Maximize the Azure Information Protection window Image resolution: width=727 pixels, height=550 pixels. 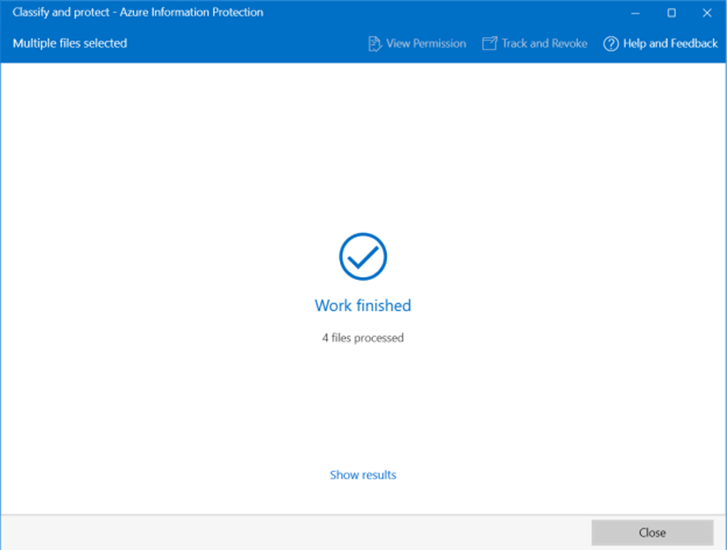(x=671, y=13)
